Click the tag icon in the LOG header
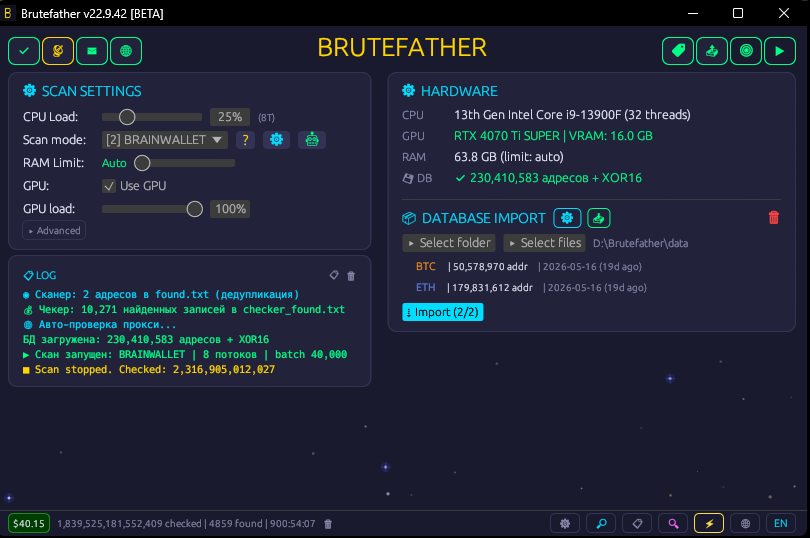 coord(334,275)
